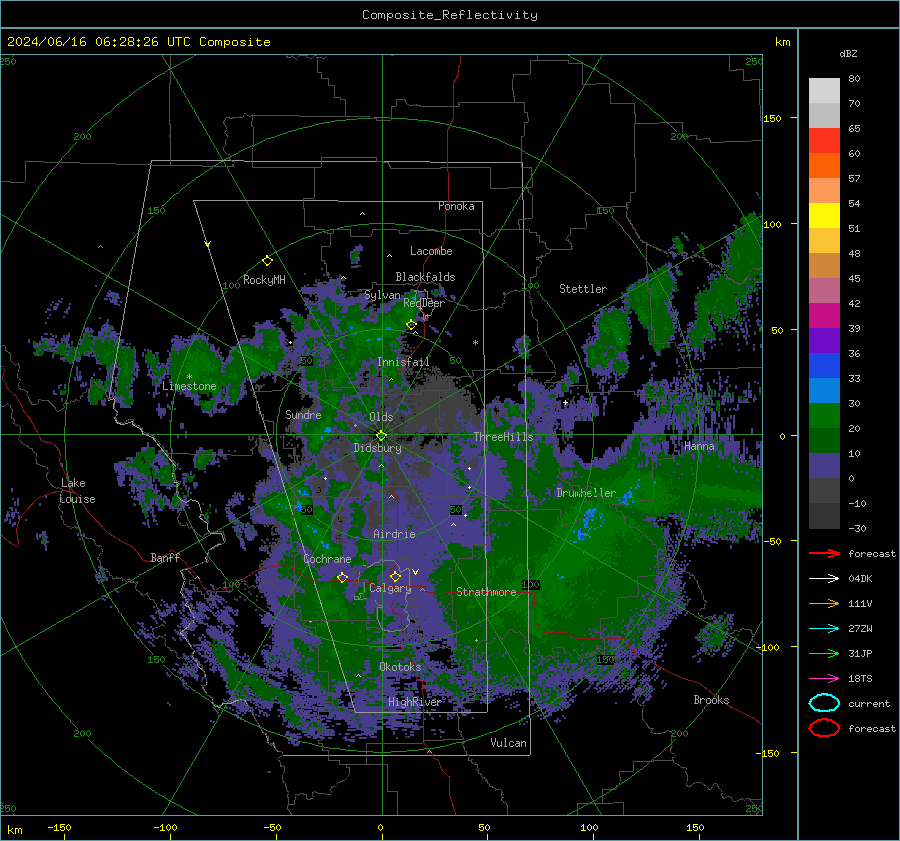Click the Drumheller town label
Screen dimensions: 900x841
[586, 493]
